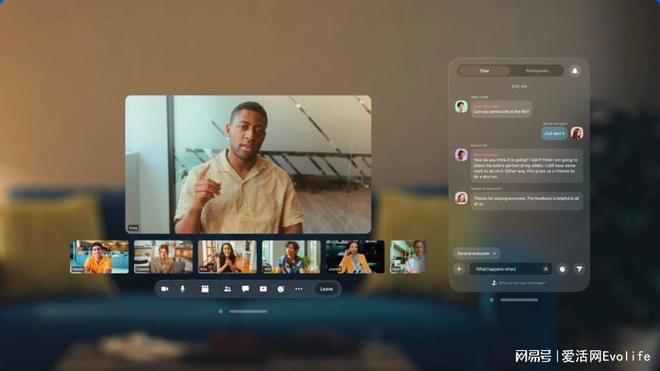Open the three-dot More options menu
This screenshot has height=371, width=660.
(299, 289)
